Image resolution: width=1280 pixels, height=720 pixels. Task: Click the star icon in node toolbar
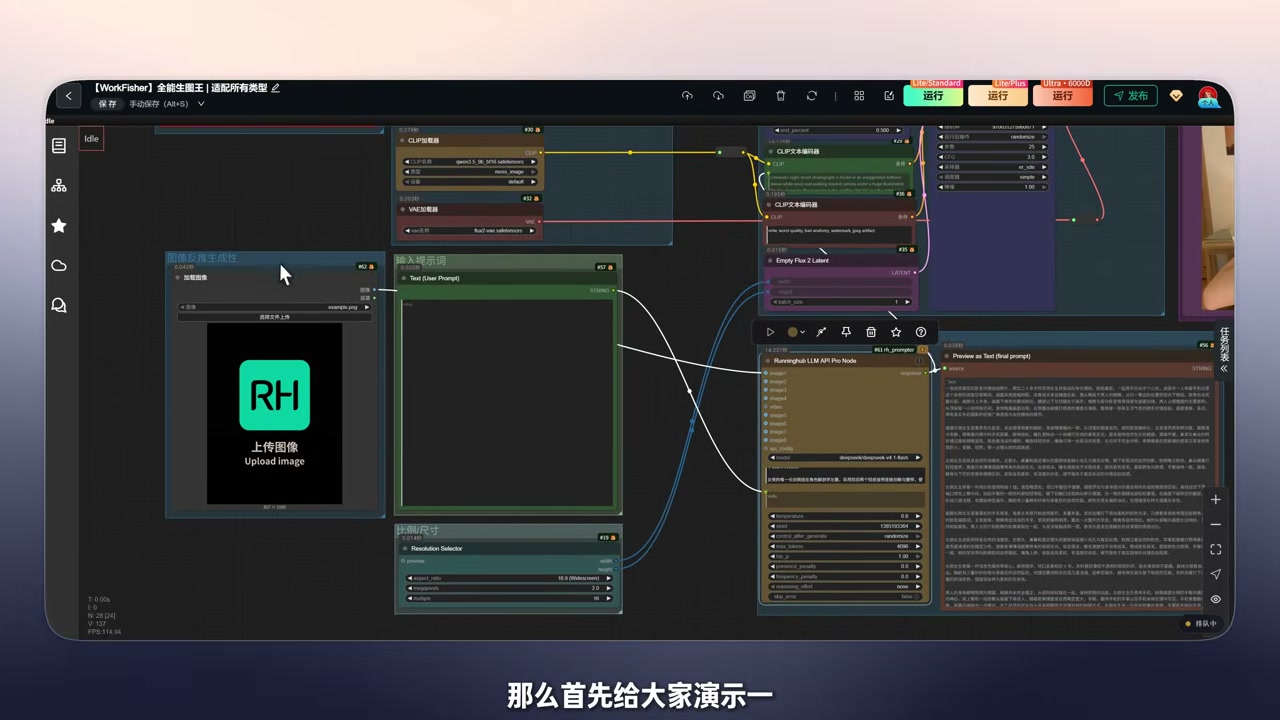click(896, 332)
